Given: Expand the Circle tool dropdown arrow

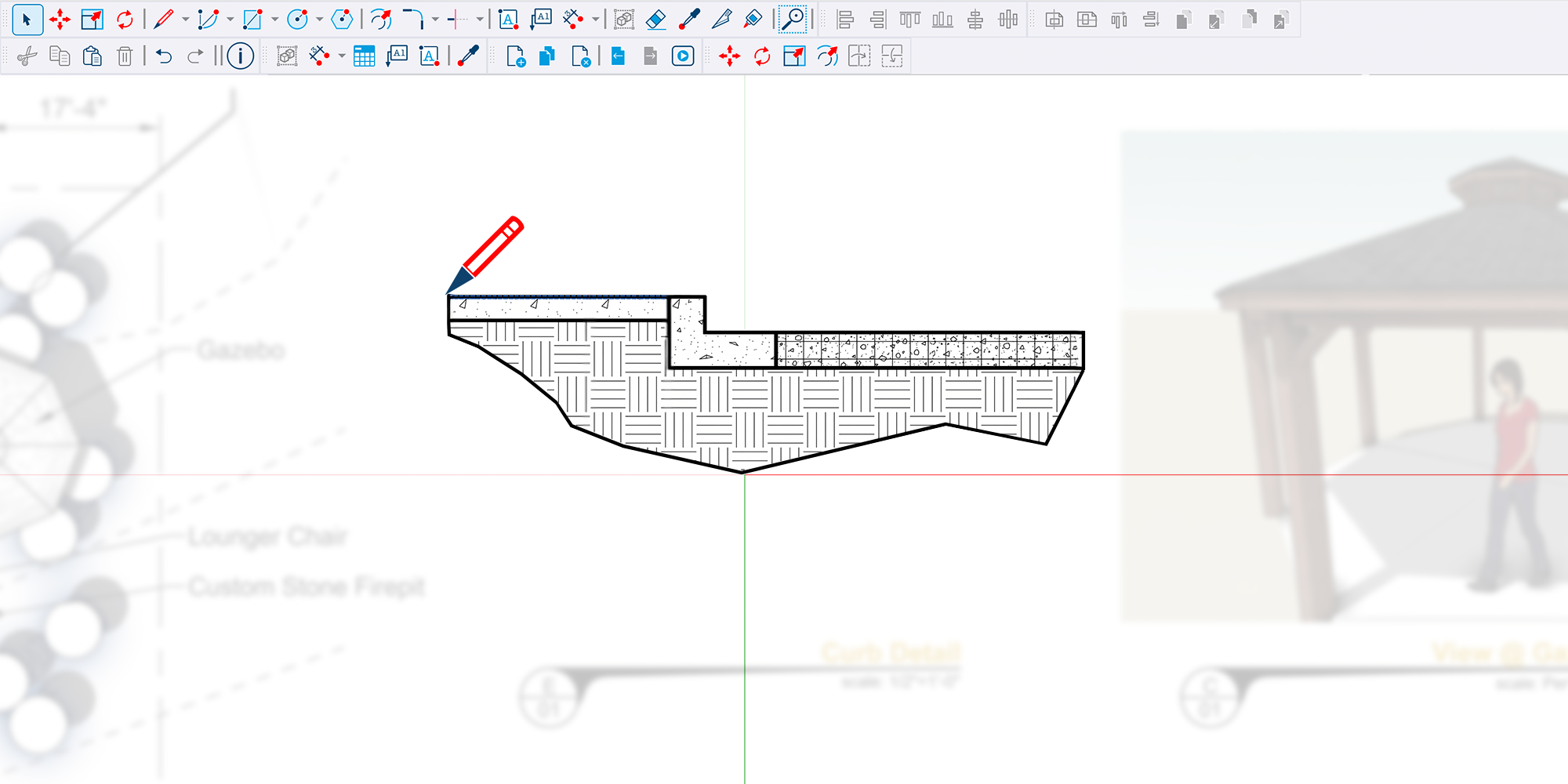Looking at the screenshot, I should pos(320,20).
